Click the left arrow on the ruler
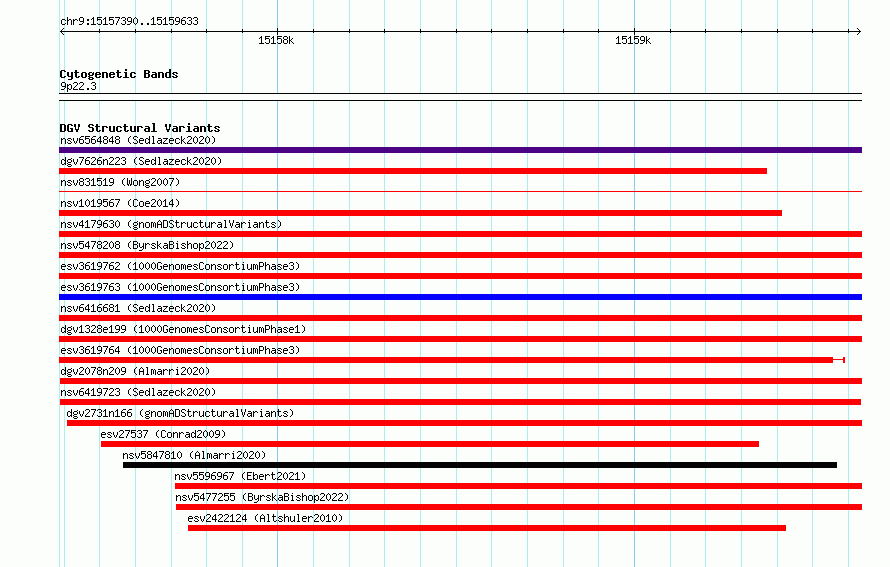Viewport: 890px width, 567px height. click(62, 32)
